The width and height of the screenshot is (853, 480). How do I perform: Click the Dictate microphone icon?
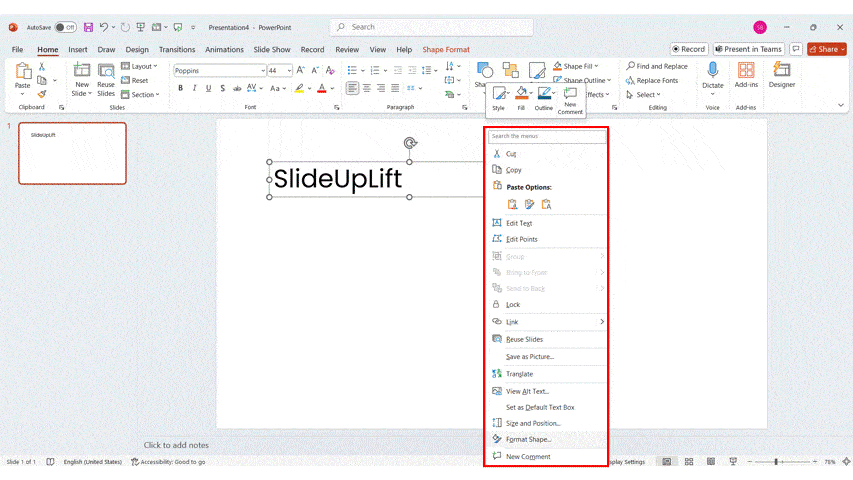[713, 71]
